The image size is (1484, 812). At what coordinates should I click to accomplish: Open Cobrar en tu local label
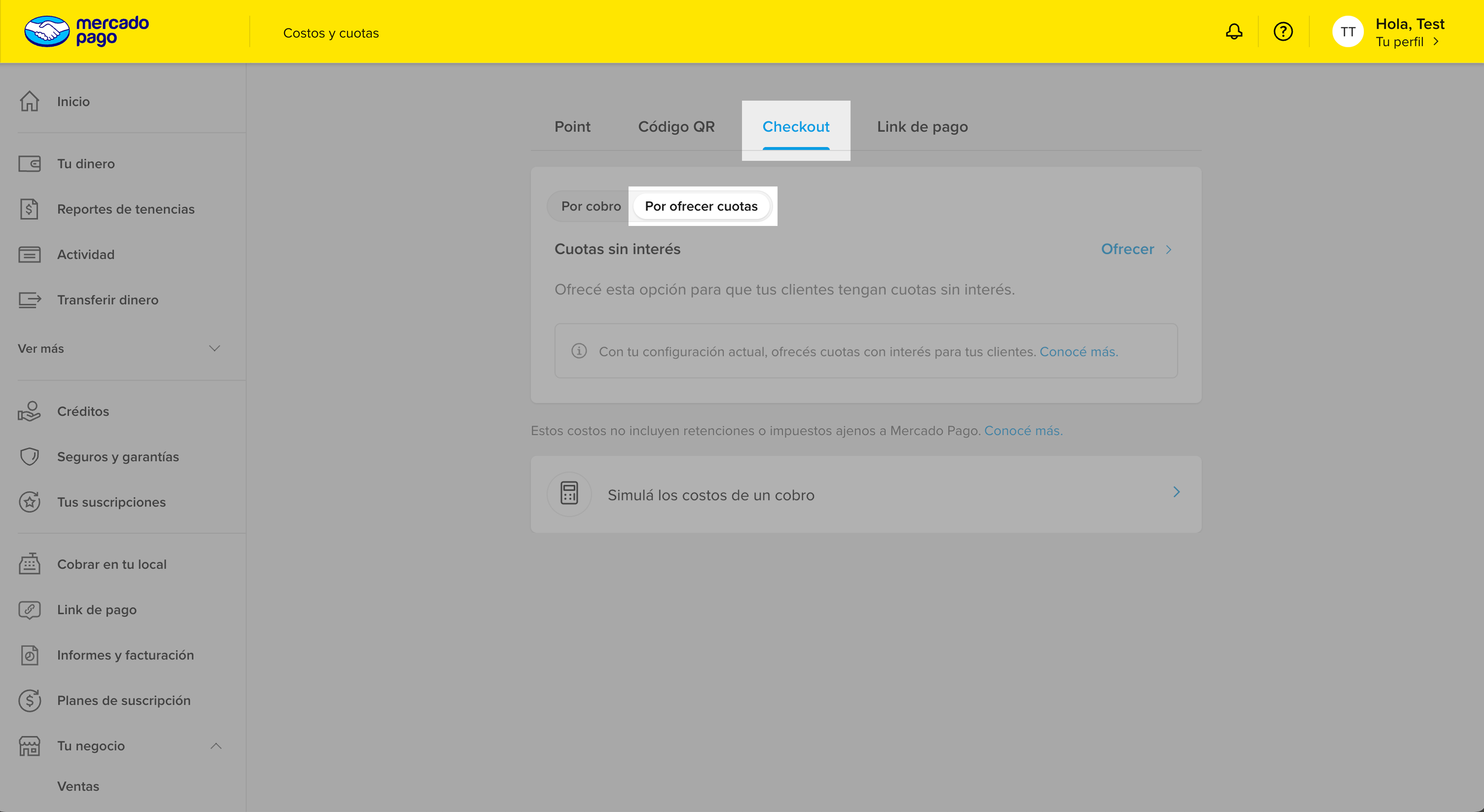coord(112,564)
